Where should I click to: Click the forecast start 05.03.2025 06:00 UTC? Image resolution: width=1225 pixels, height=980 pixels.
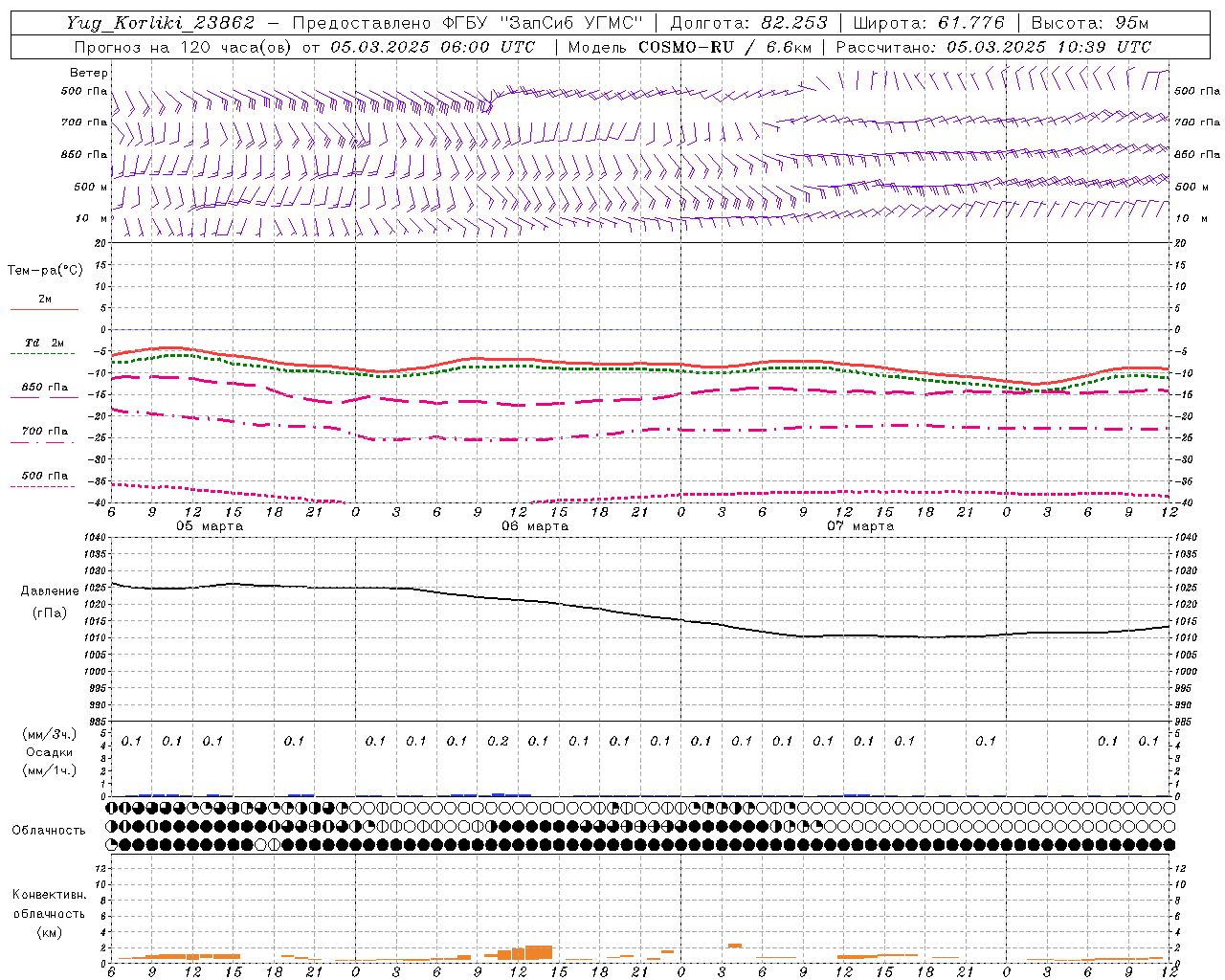433,46
